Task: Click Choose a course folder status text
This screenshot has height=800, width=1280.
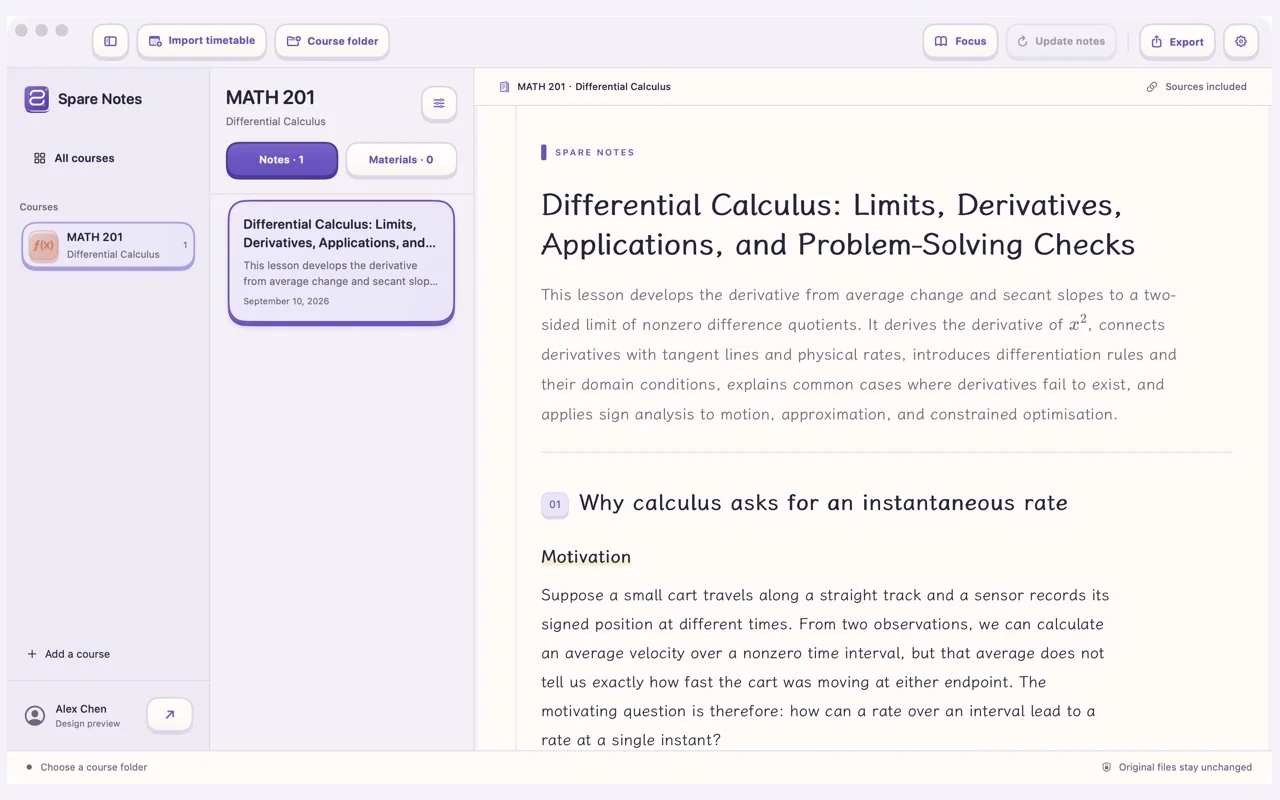Action: pos(94,767)
